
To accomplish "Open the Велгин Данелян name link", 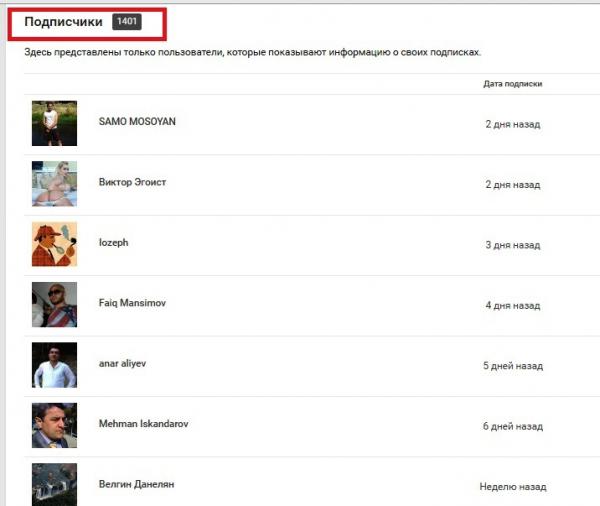I will tap(136, 484).
